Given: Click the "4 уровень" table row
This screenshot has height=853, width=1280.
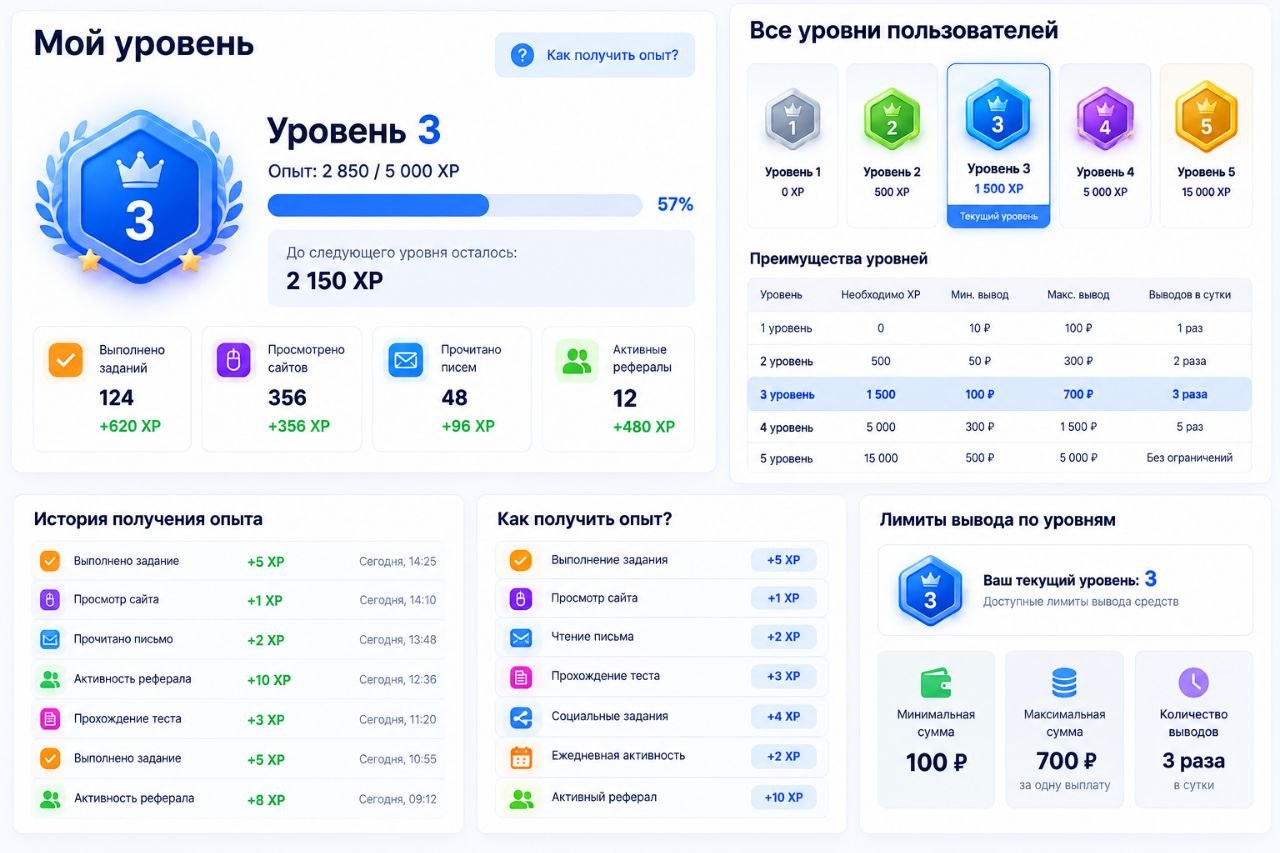Looking at the screenshot, I should point(1000,427).
